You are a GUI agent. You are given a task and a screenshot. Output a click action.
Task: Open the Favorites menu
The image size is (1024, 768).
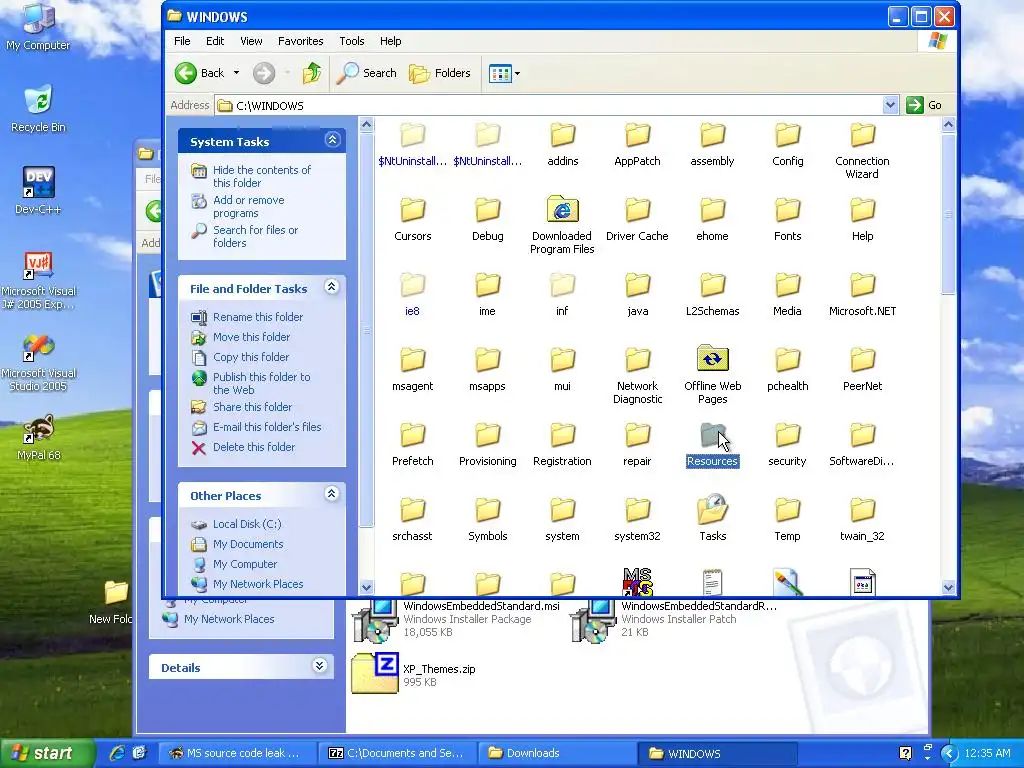300,41
